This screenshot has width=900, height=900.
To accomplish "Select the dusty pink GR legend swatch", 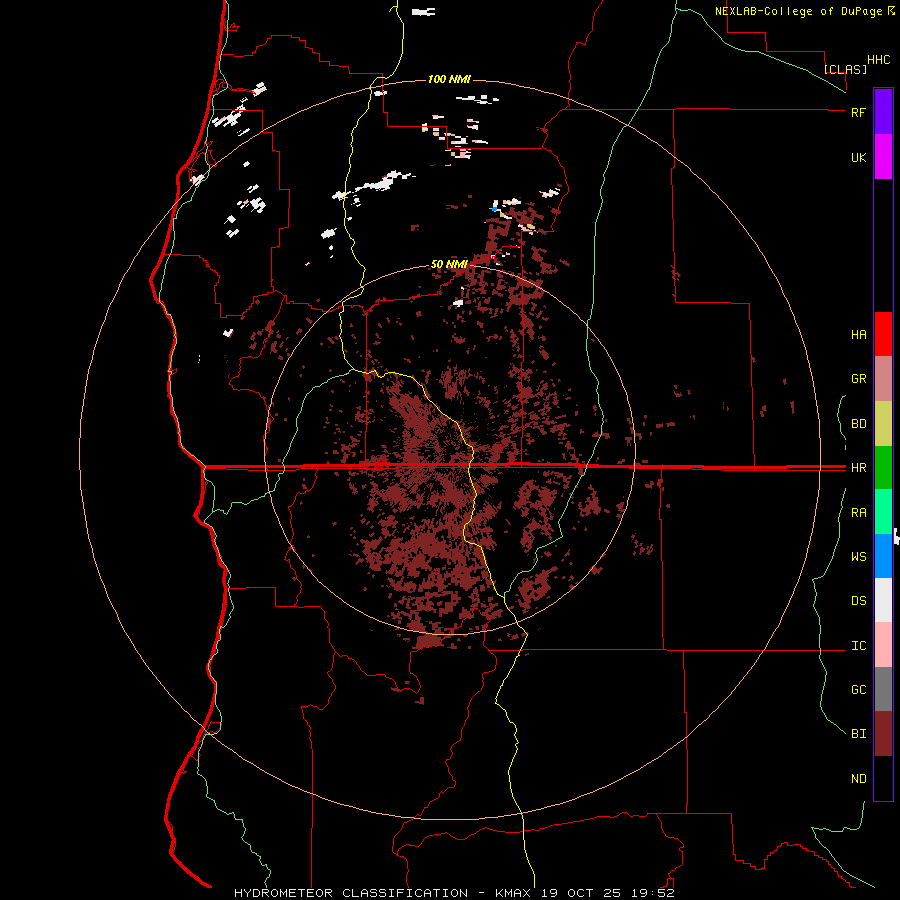I will click(x=883, y=379).
